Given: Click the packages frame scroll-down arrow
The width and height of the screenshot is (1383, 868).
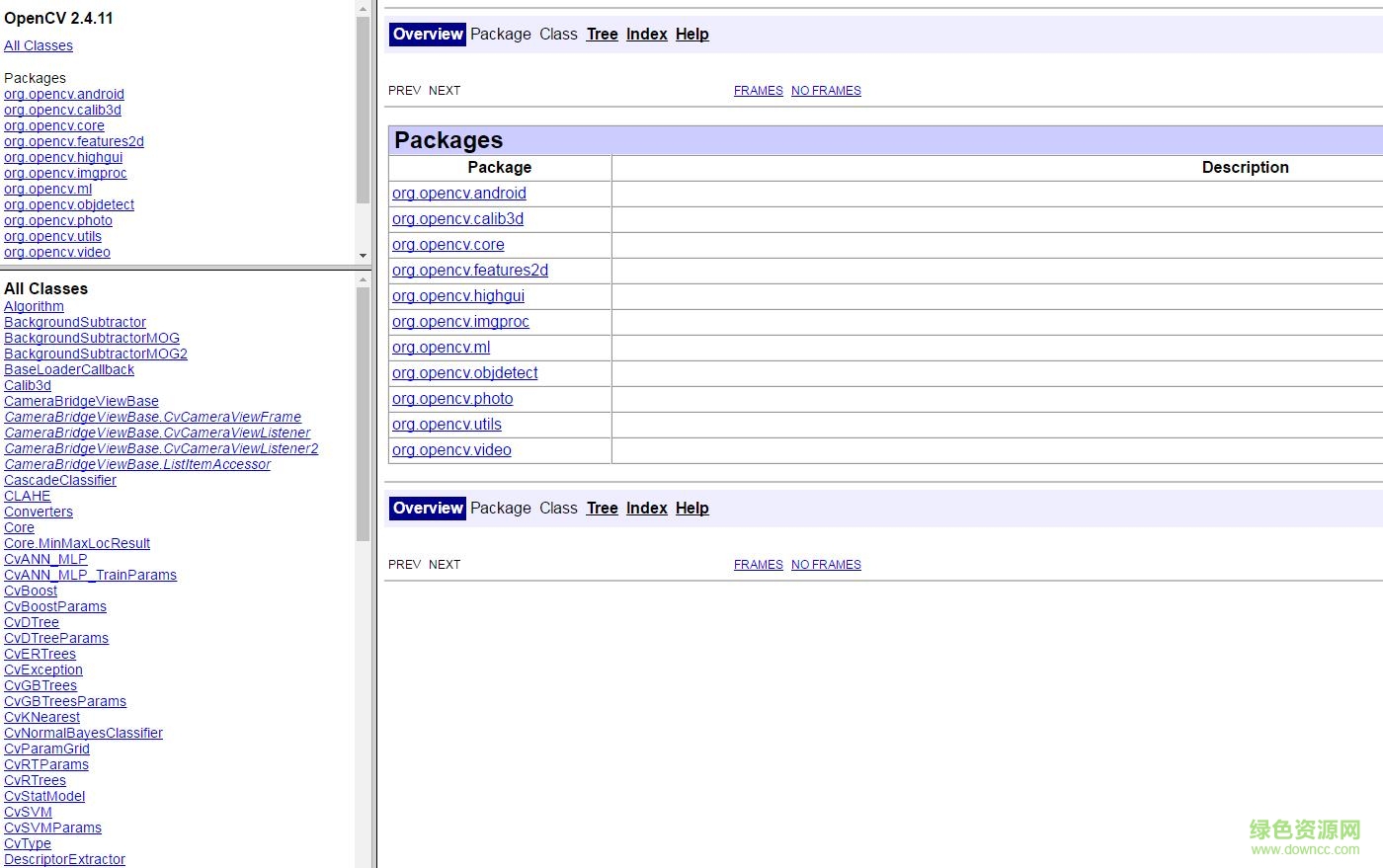Looking at the screenshot, I should (x=363, y=256).
